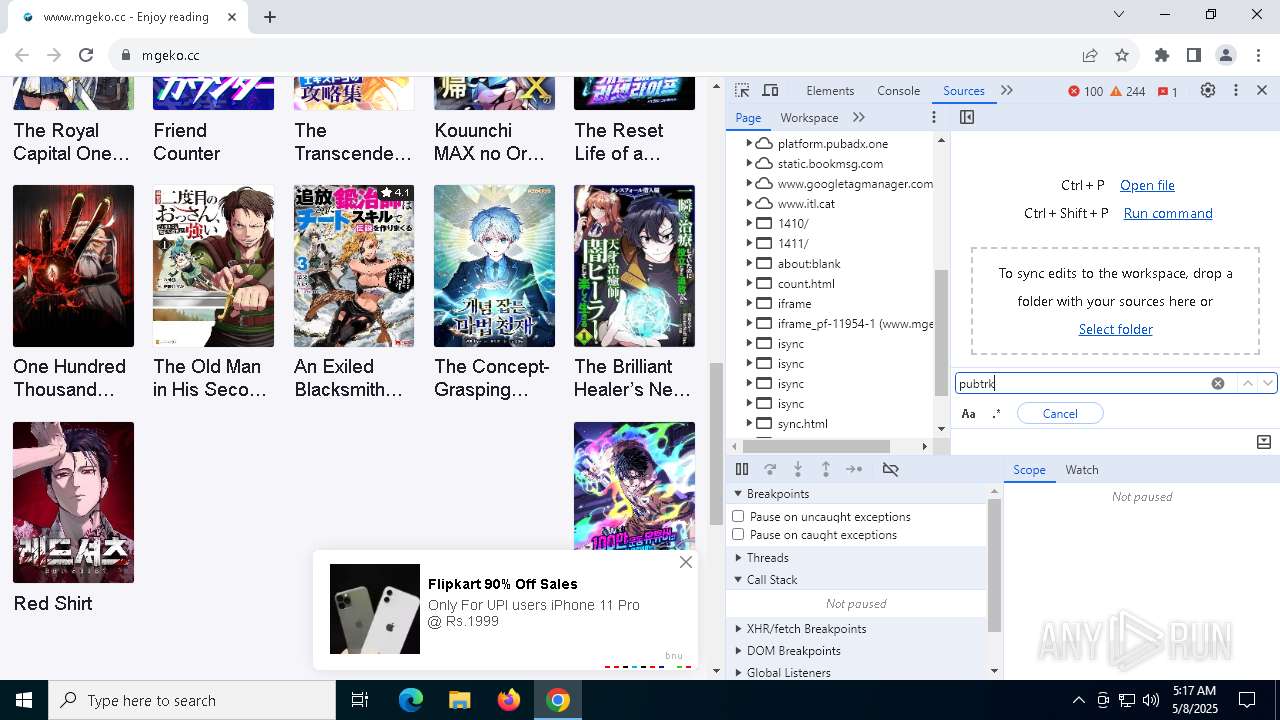The width and height of the screenshot is (1280, 720).
Task: Click the step over function icon
Action: click(x=770, y=469)
